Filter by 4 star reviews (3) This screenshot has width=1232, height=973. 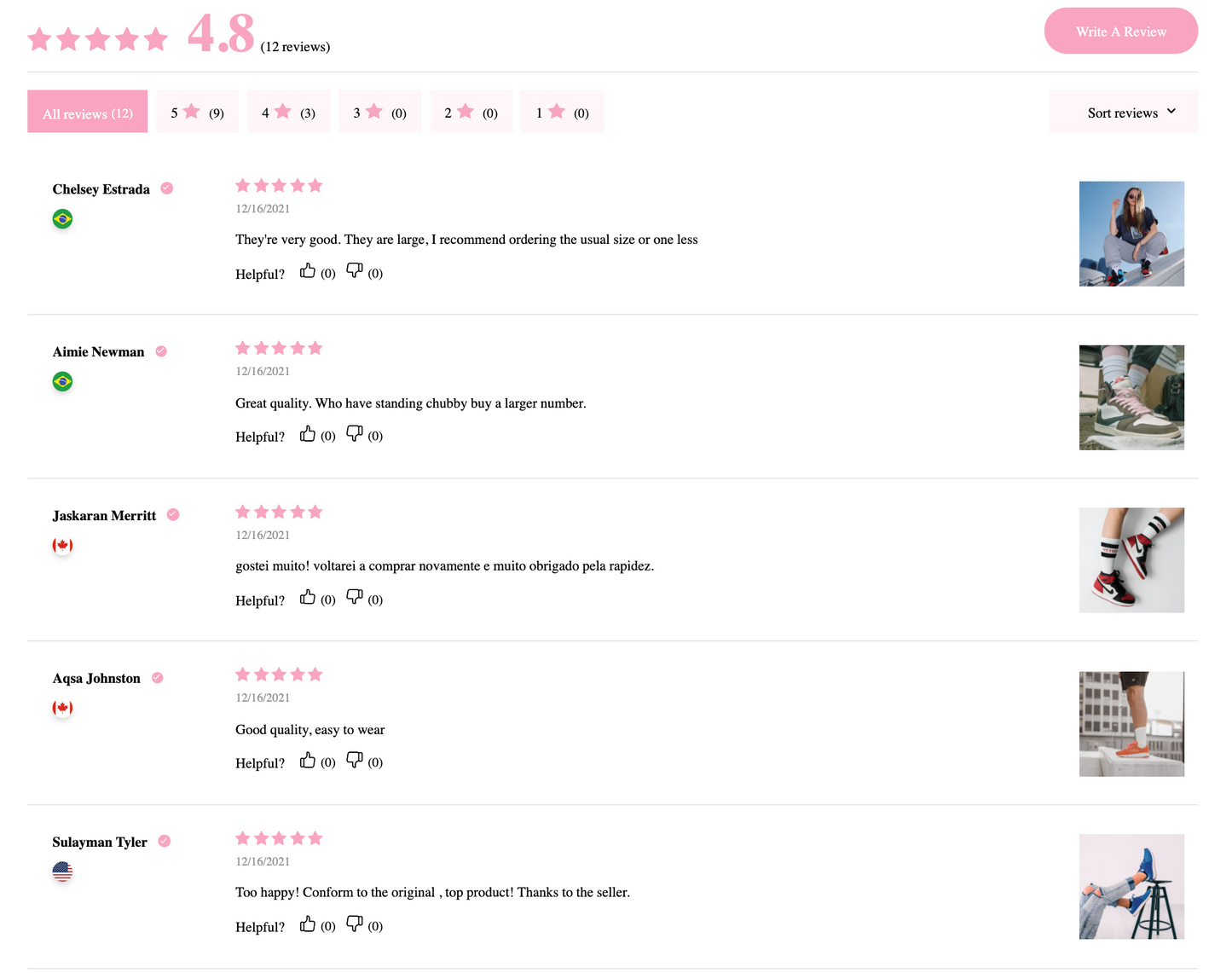pos(288,112)
